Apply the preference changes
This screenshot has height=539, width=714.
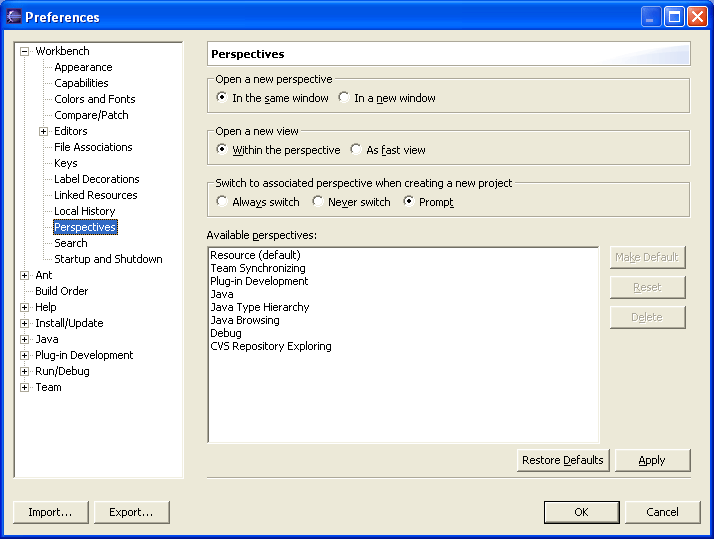pyautogui.click(x=652, y=460)
